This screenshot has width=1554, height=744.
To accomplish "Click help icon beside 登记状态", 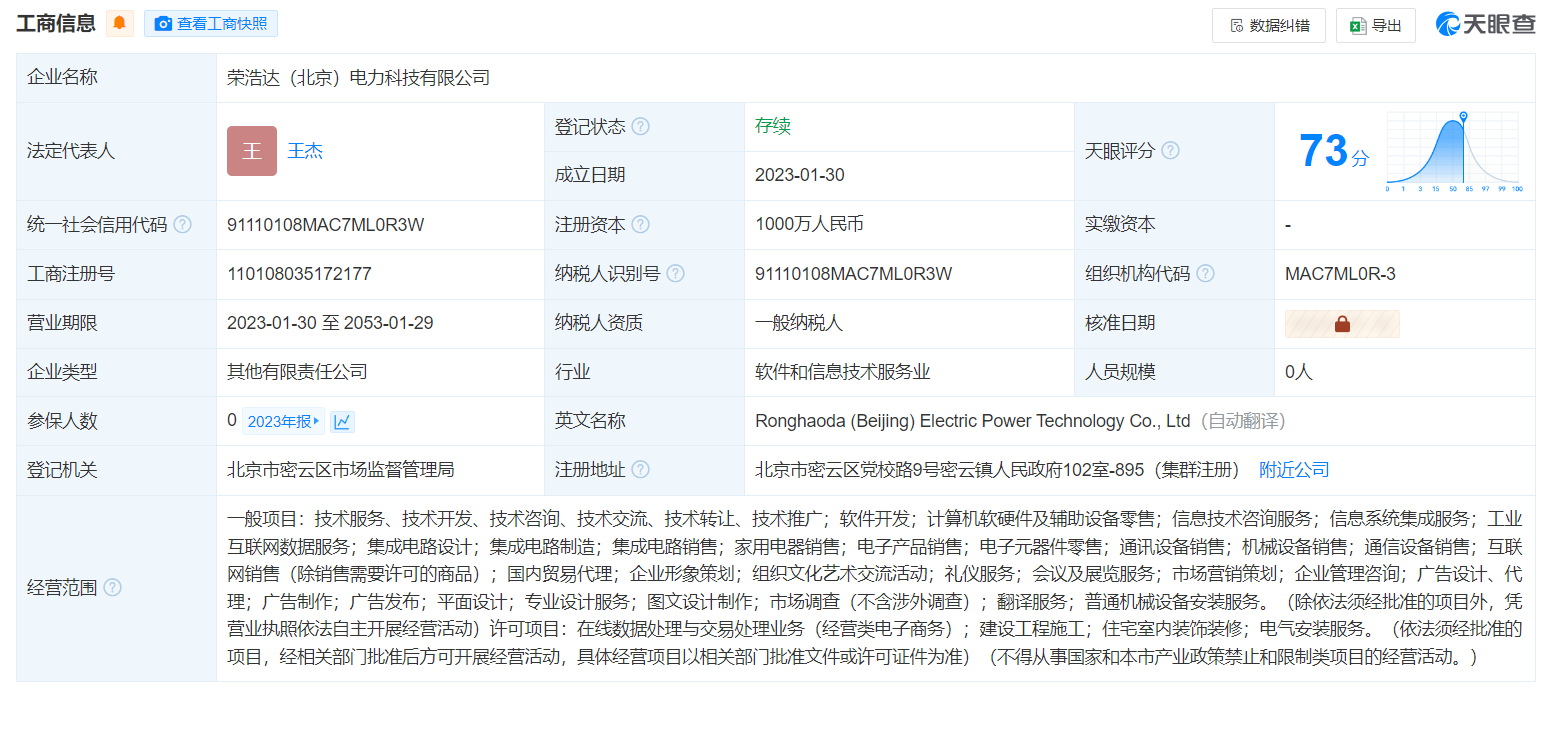I will click(x=640, y=127).
